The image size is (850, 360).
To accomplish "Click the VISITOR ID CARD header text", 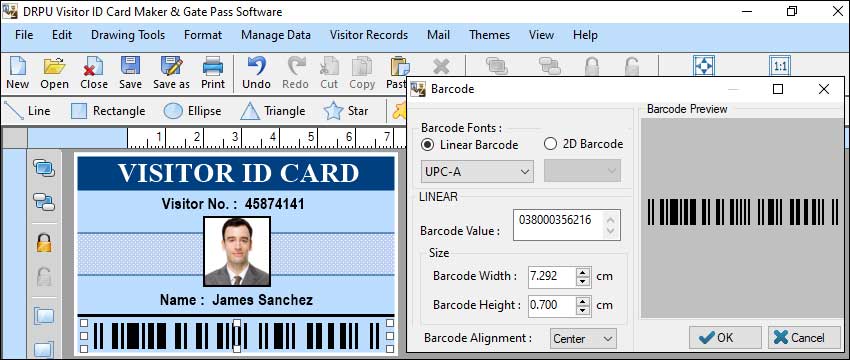I will 238,173.
